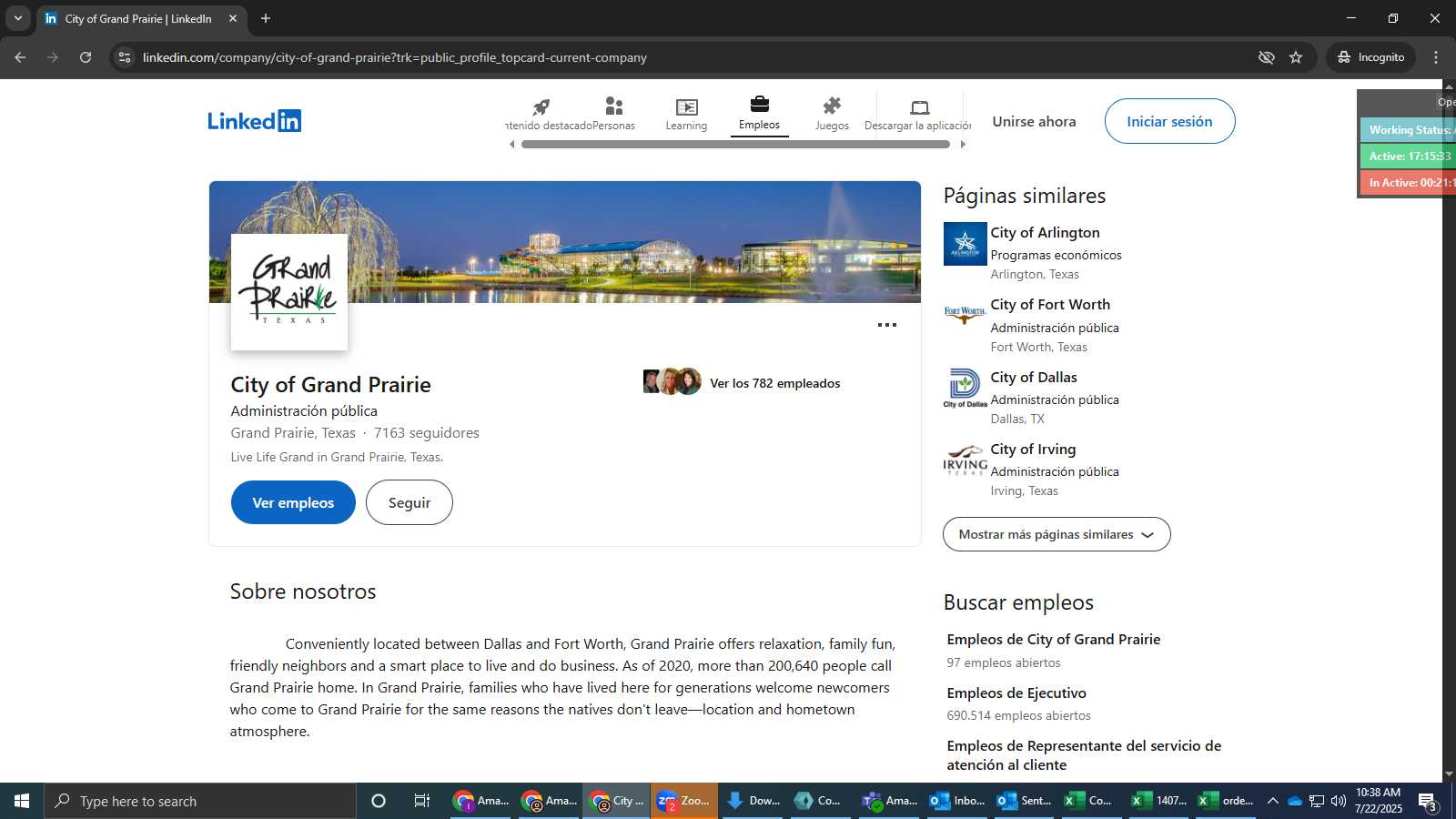Click the Working Status widget
1456x819 pixels.
1407,130
